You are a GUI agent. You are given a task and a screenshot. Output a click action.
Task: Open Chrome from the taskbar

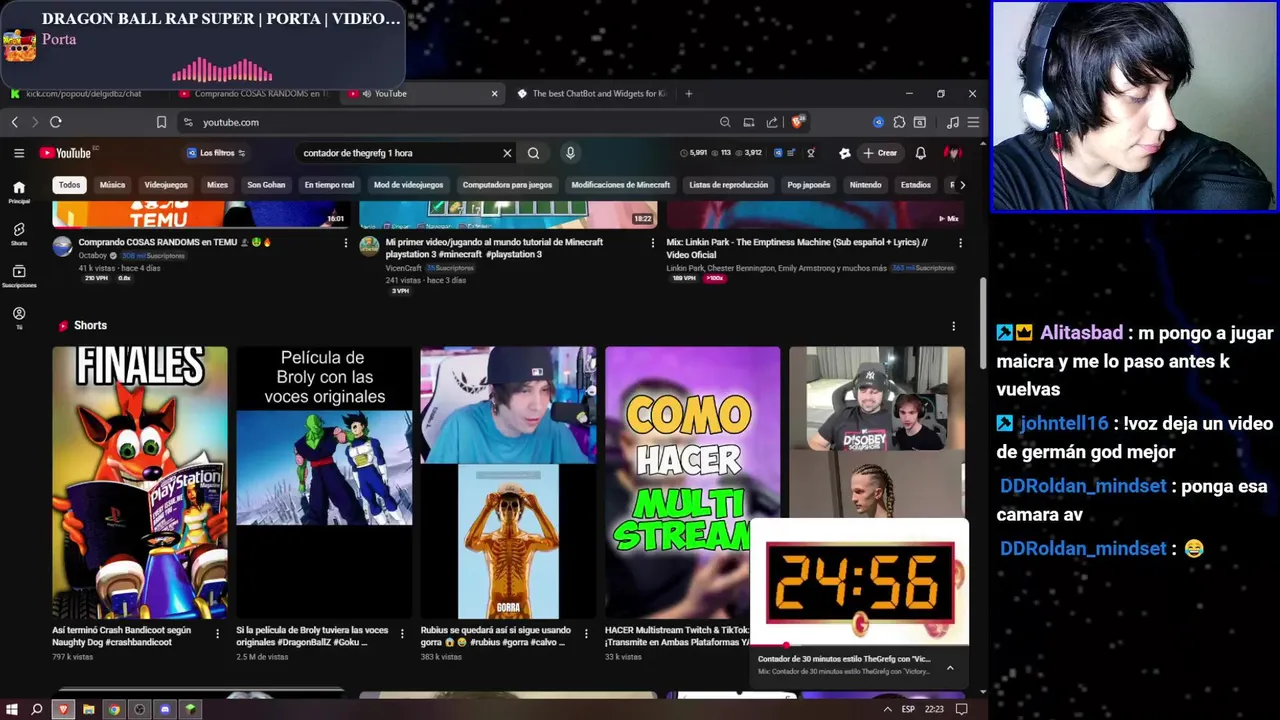pyautogui.click(x=114, y=709)
